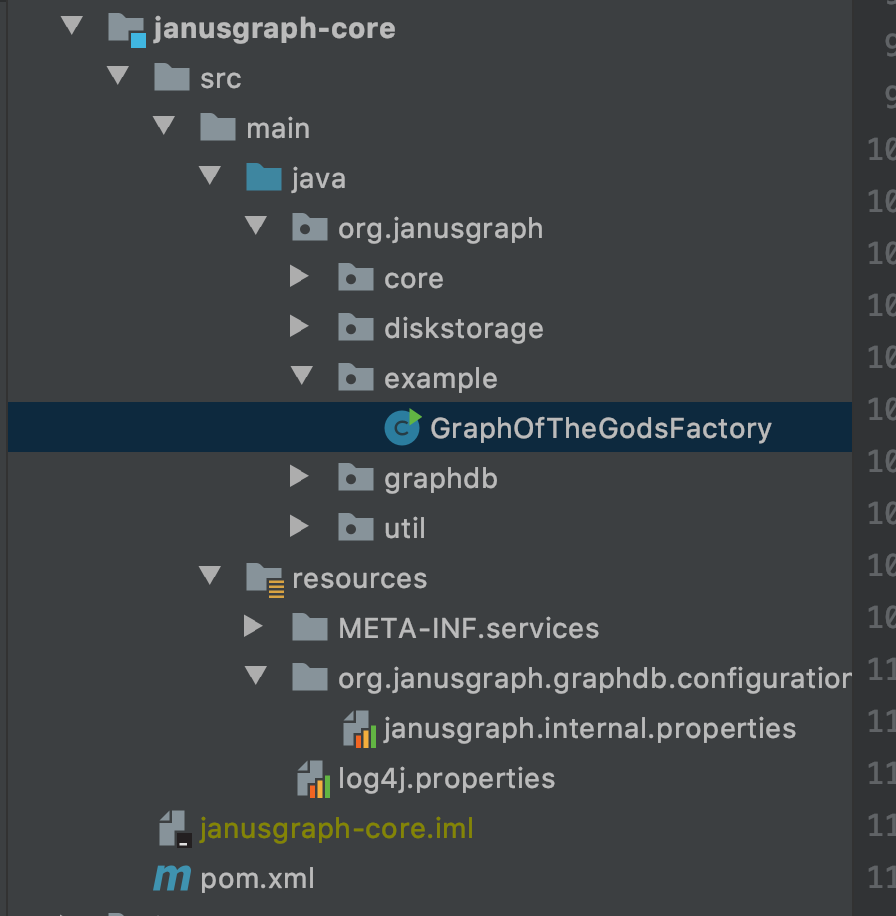Expand the META-INF.services folder

pos(255,628)
